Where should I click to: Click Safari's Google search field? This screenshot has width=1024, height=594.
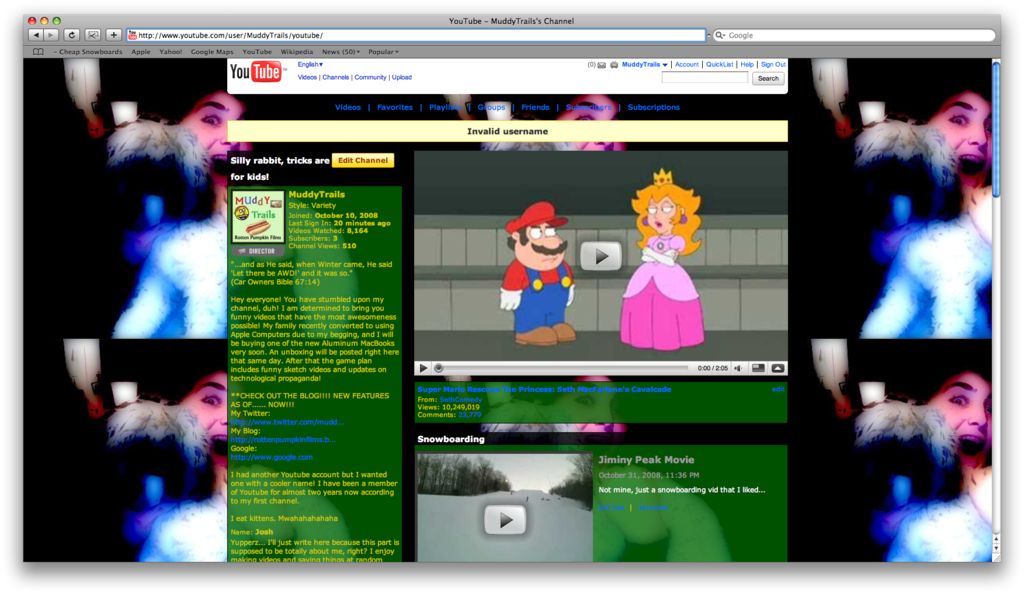pyautogui.click(x=854, y=35)
